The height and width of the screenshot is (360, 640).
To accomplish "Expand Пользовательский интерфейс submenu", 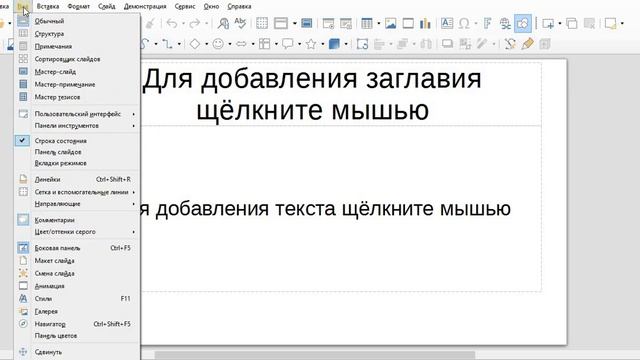I will [77, 114].
